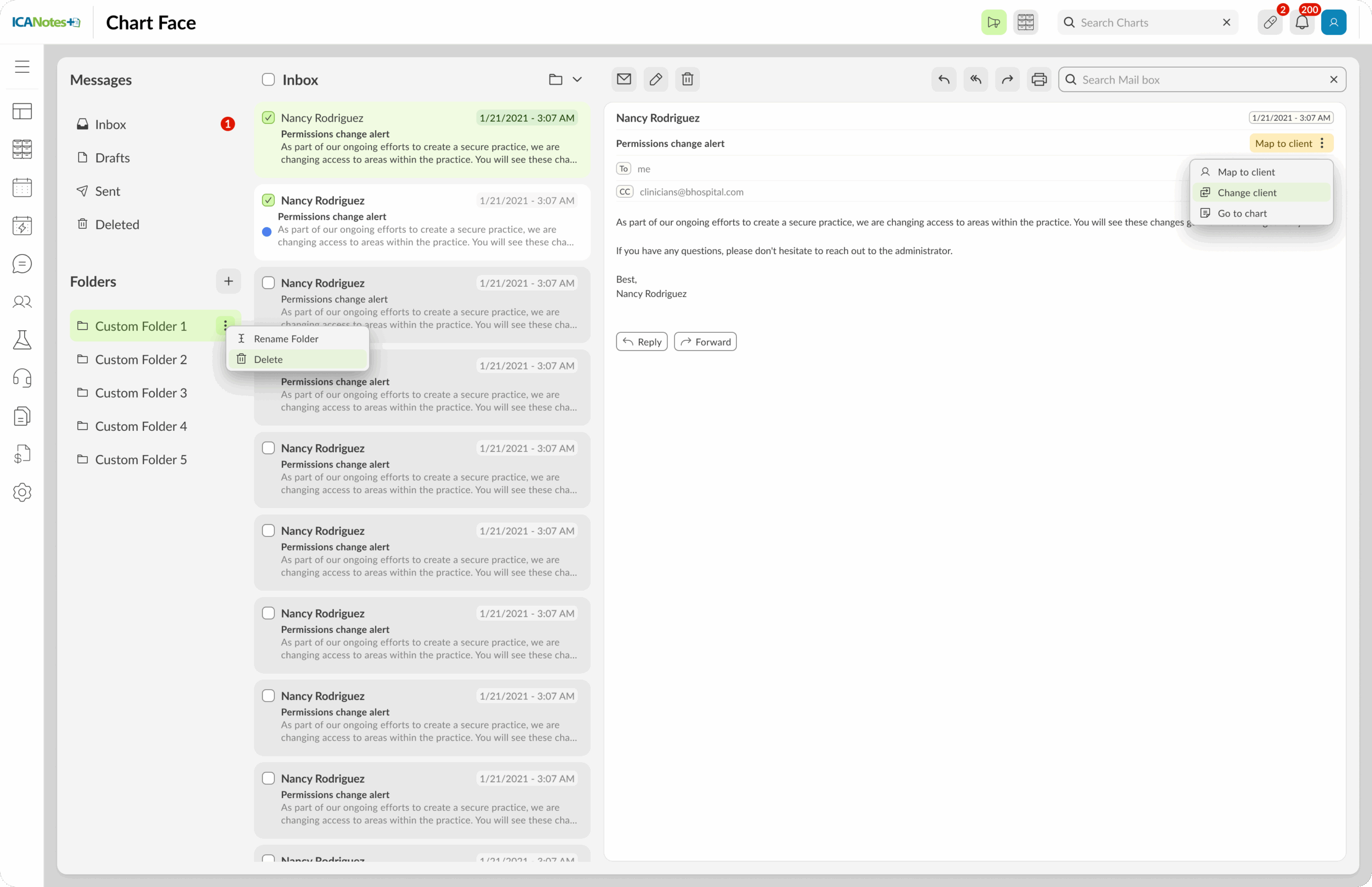The image size is (1372, 887).
Task: Click the Forward button below message
Action: [705, 342]
